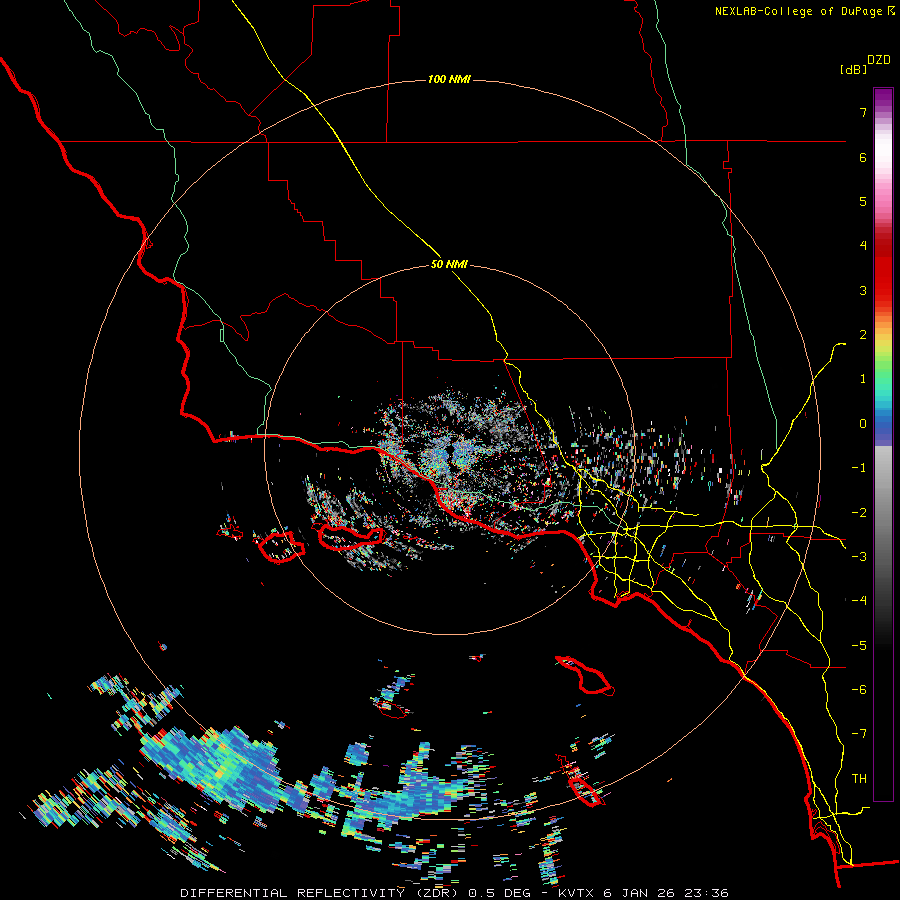Click the 5 value on color scale
Image resolution: width=900 pixels, height=900 pixels.
tap(863, 201)
